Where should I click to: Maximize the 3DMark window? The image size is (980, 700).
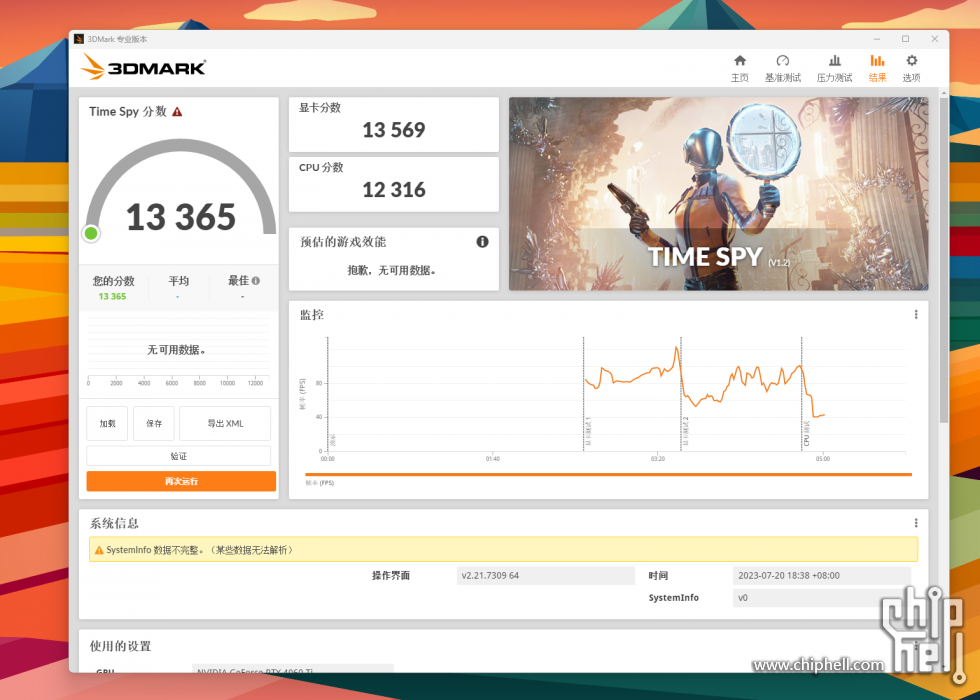click(905, 39)
